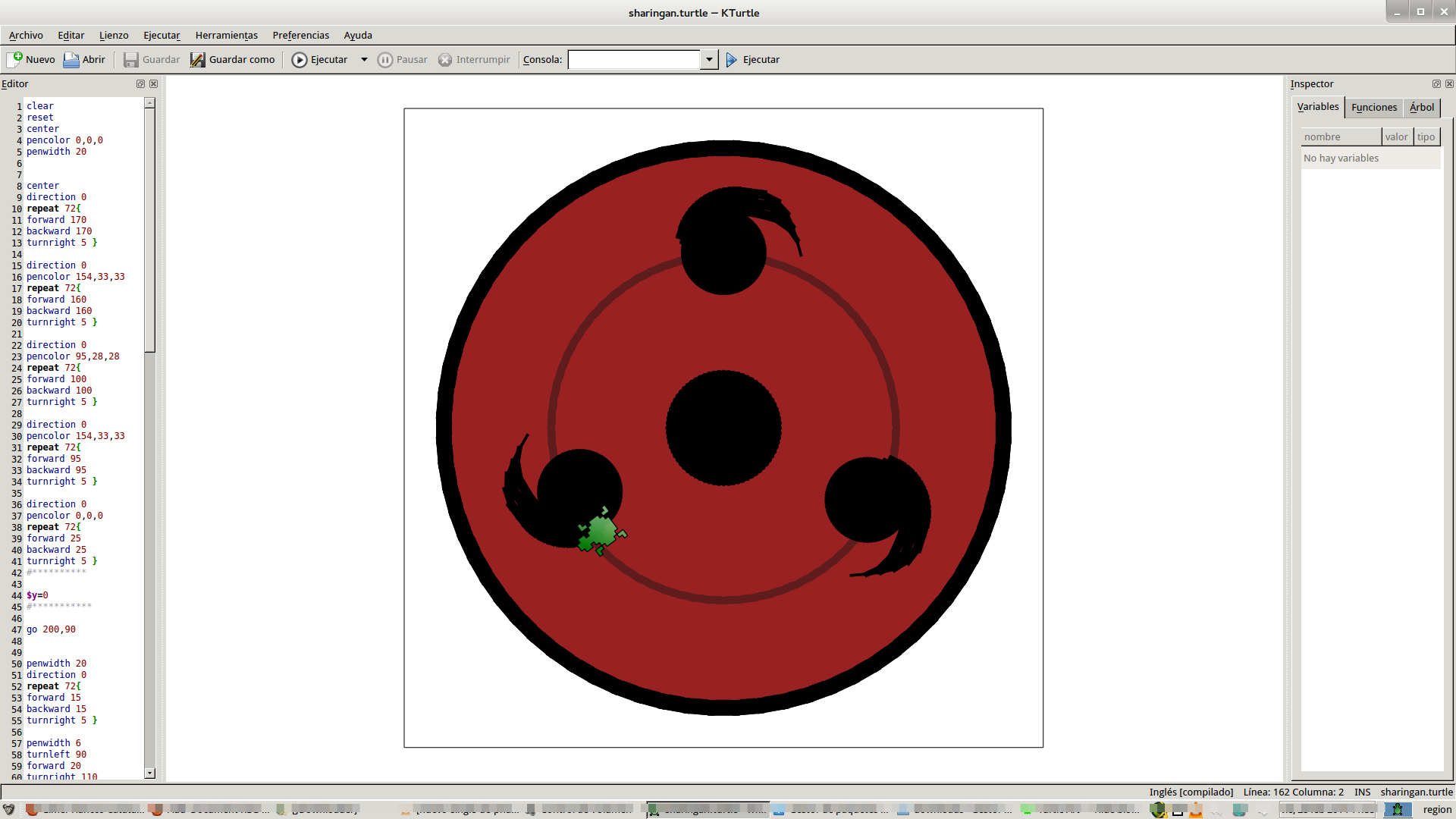Float the Editor panel with its undock icon
The width and height of the screenshot is (1456, 819).
[140, 83]
